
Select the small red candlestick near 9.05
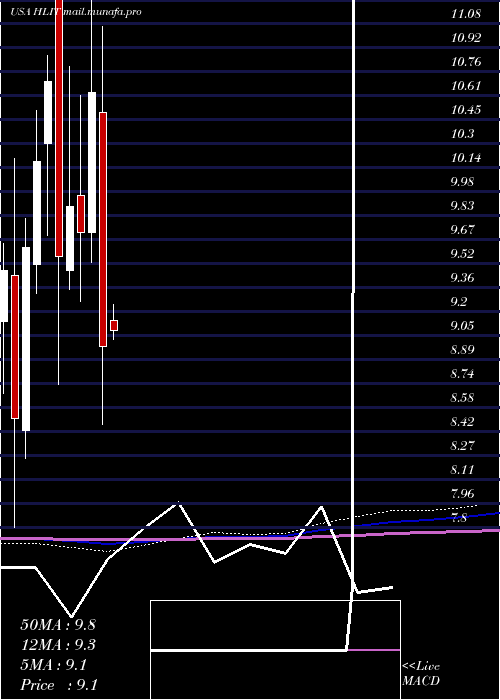tap(114, 325)
